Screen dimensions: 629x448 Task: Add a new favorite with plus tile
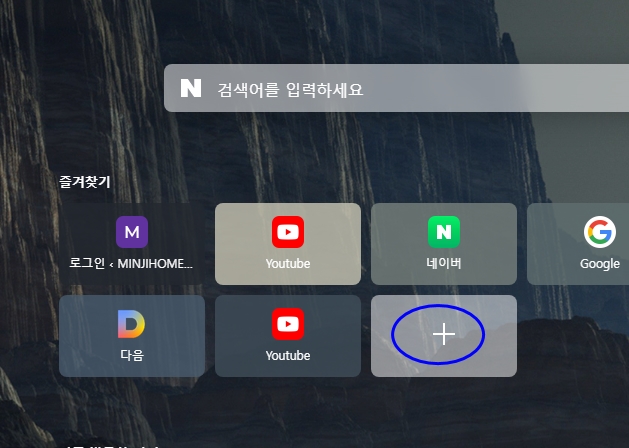tap(444, 336)
